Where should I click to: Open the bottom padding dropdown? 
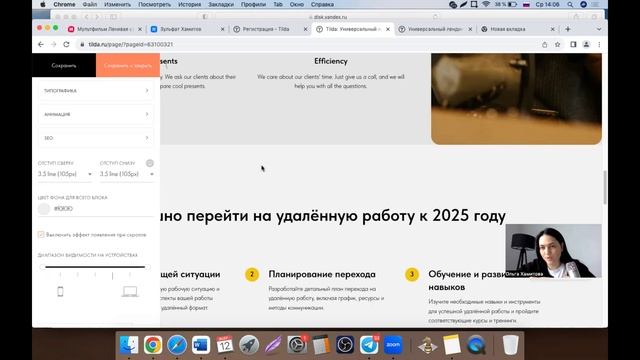pyautogui.click(x=127, y=174)
